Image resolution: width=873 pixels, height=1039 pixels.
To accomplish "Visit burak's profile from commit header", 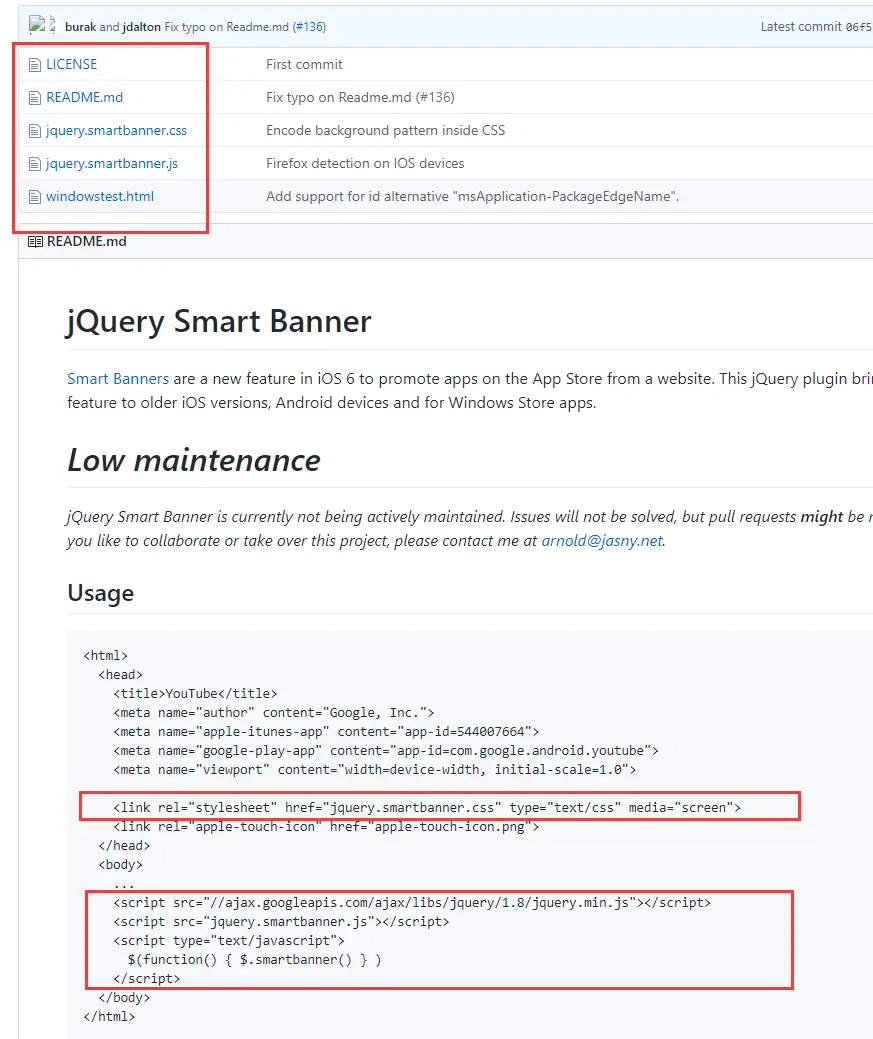I will (x=80, y=27).
